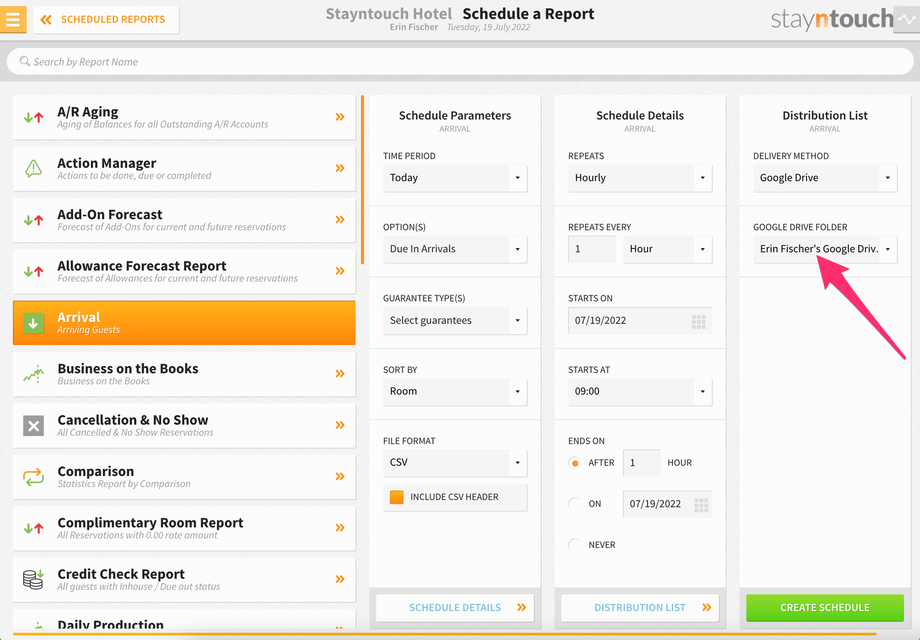Open the Google Drive Folder dropdown
Image resolution: width=920 pixels, height=640 pixels.
[x=825, y=249]
